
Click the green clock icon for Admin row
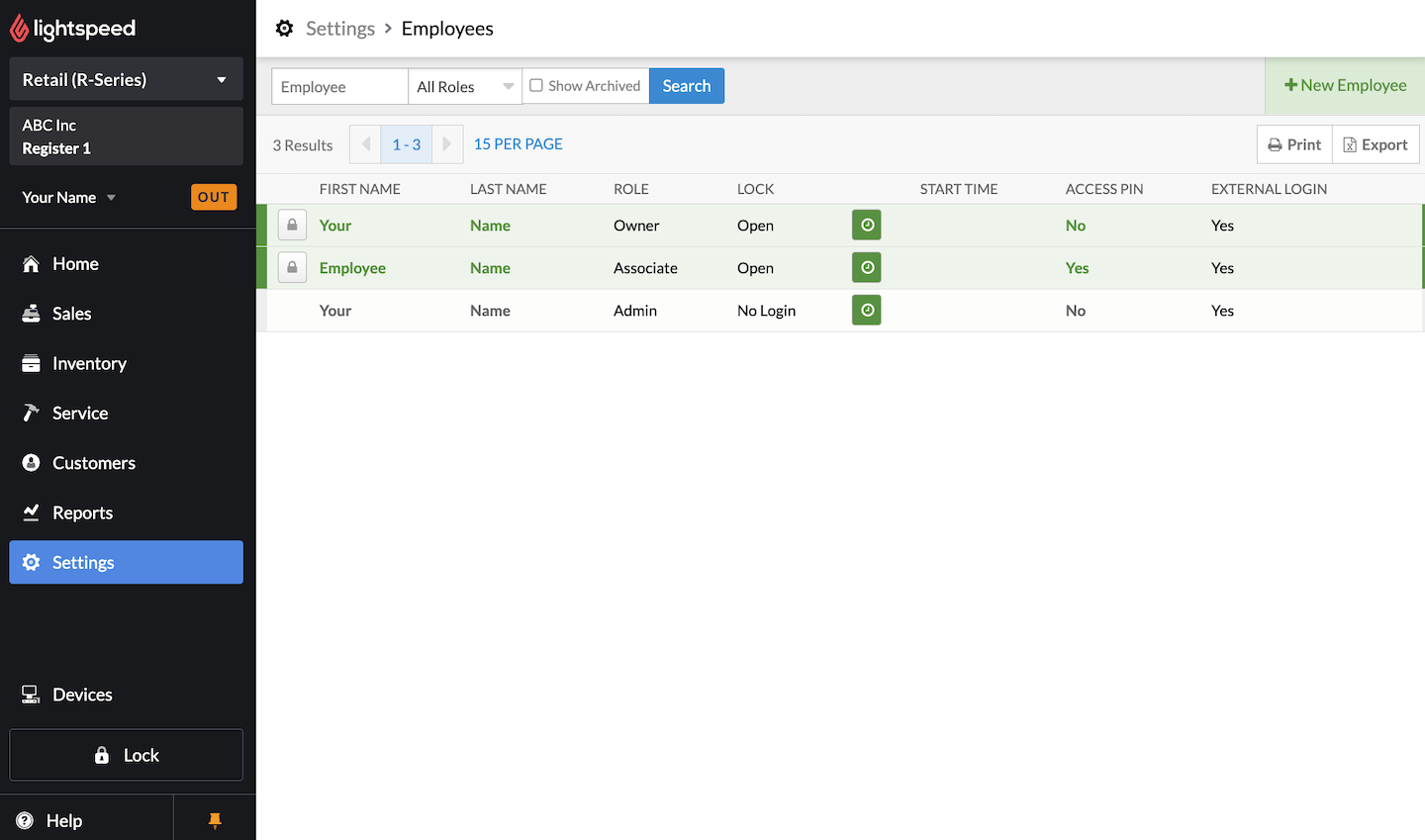tap(866, 310)
